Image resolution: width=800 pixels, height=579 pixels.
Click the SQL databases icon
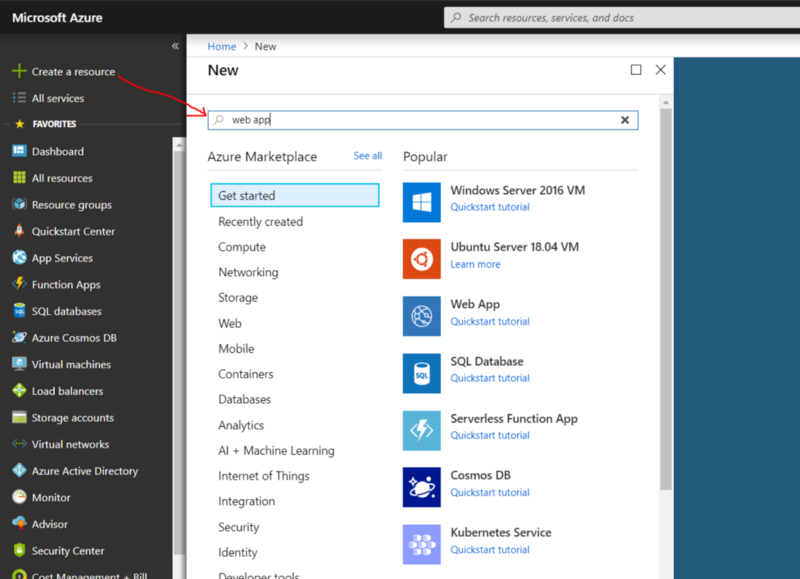pos(19,310)
